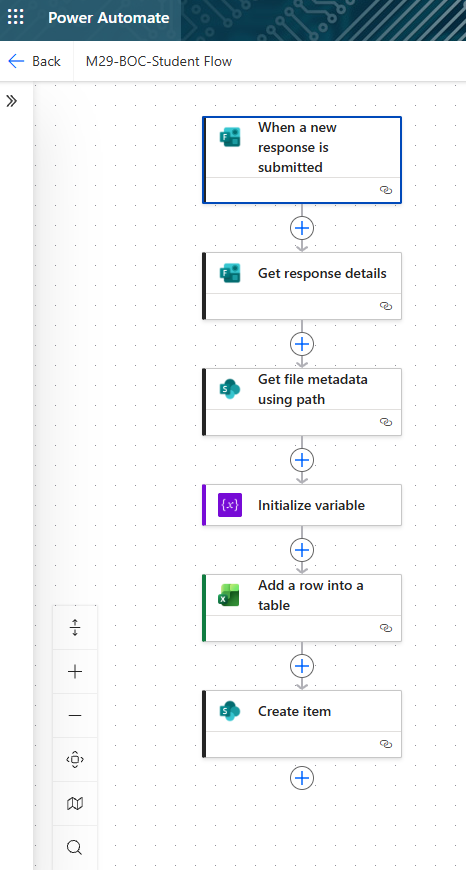466x870 pixels.
Task: Zoom out on the flow canvas
Action: point(75,716)
